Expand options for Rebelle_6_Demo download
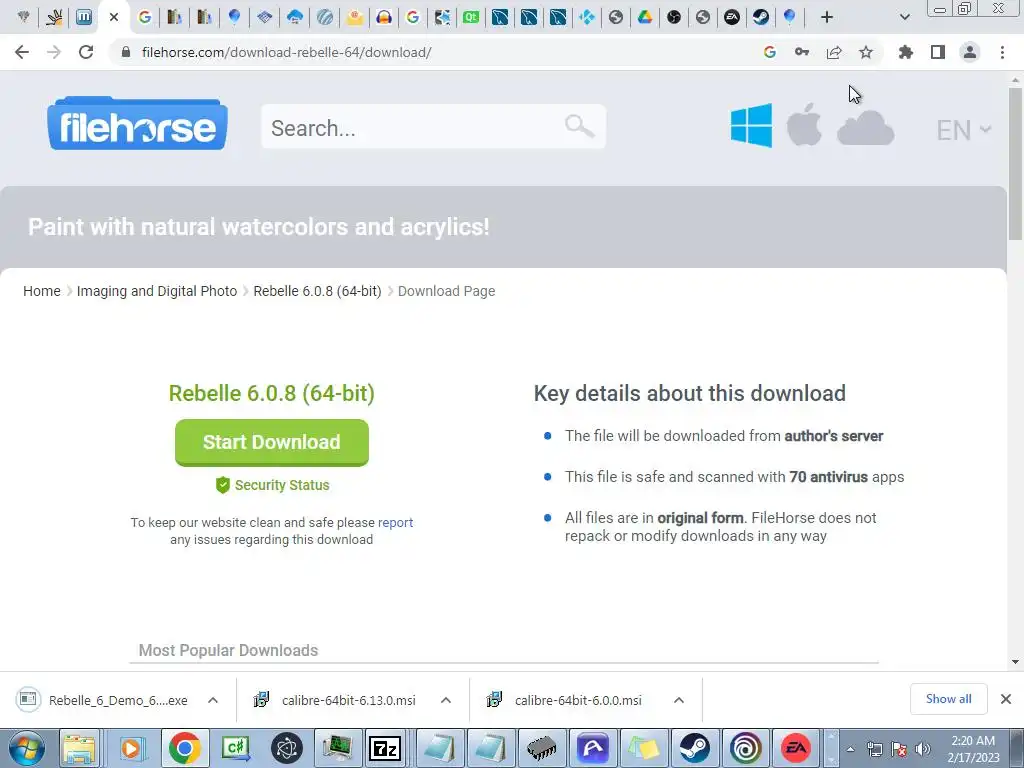The image size is (1024, 768). [x=213, y=700]
